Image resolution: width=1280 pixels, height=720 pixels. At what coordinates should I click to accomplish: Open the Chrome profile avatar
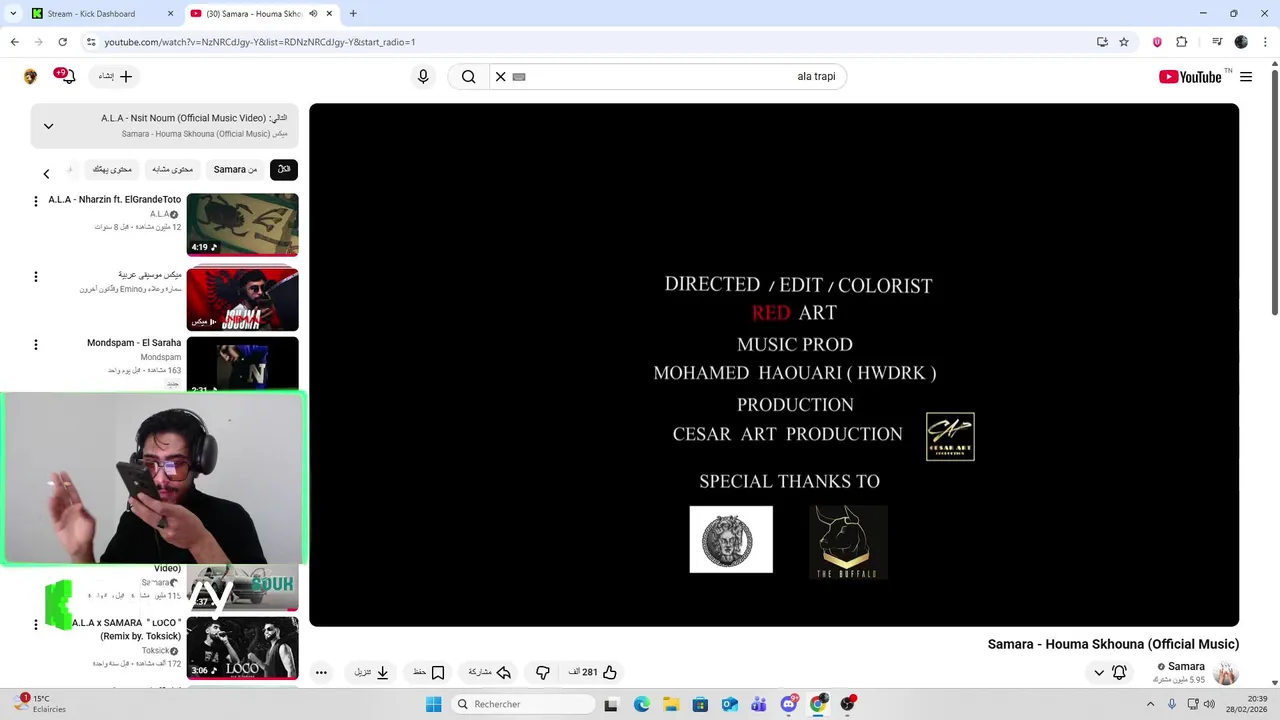(x=1241, y=42)
